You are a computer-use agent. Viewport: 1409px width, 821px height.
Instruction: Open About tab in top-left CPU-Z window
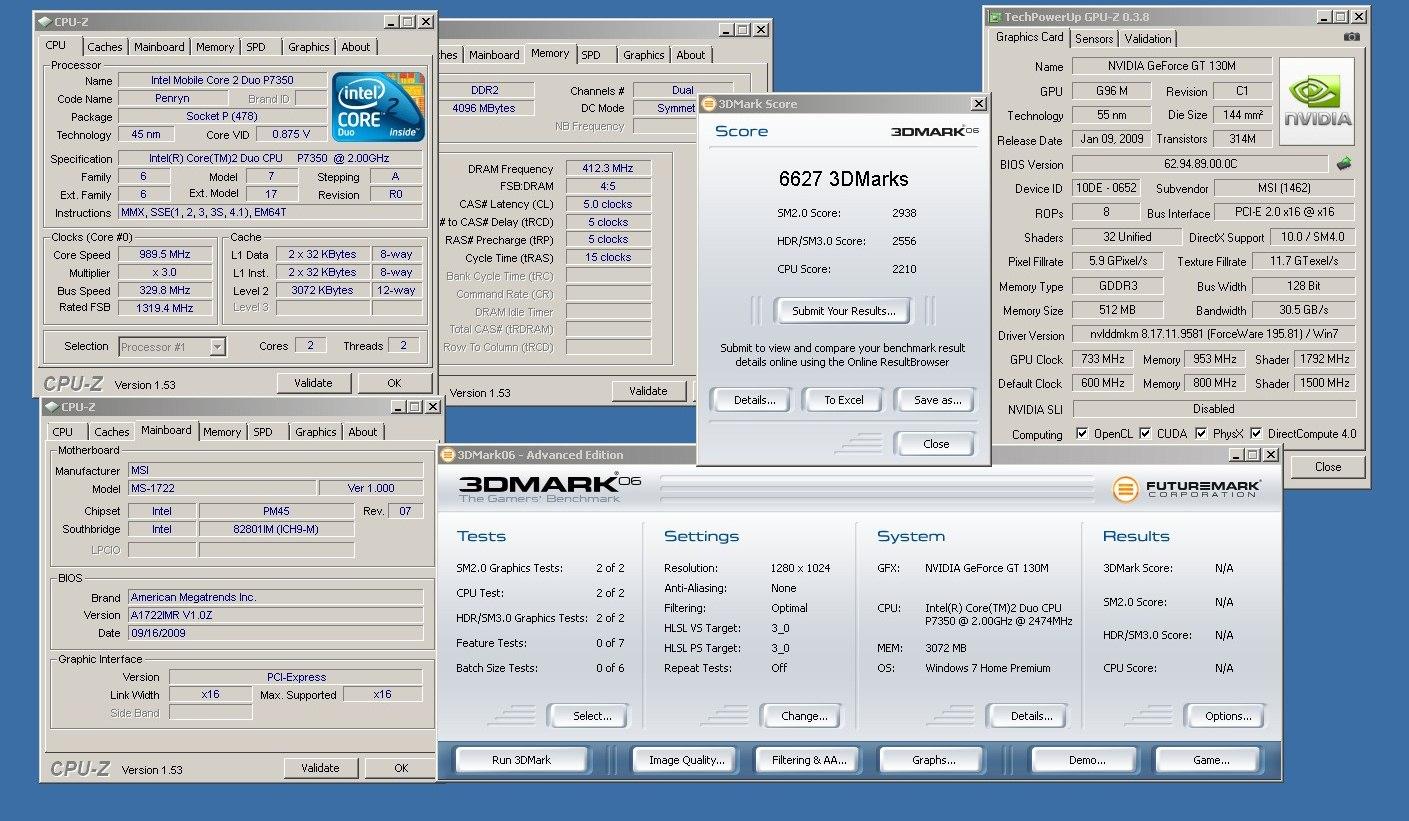[356, 47]
